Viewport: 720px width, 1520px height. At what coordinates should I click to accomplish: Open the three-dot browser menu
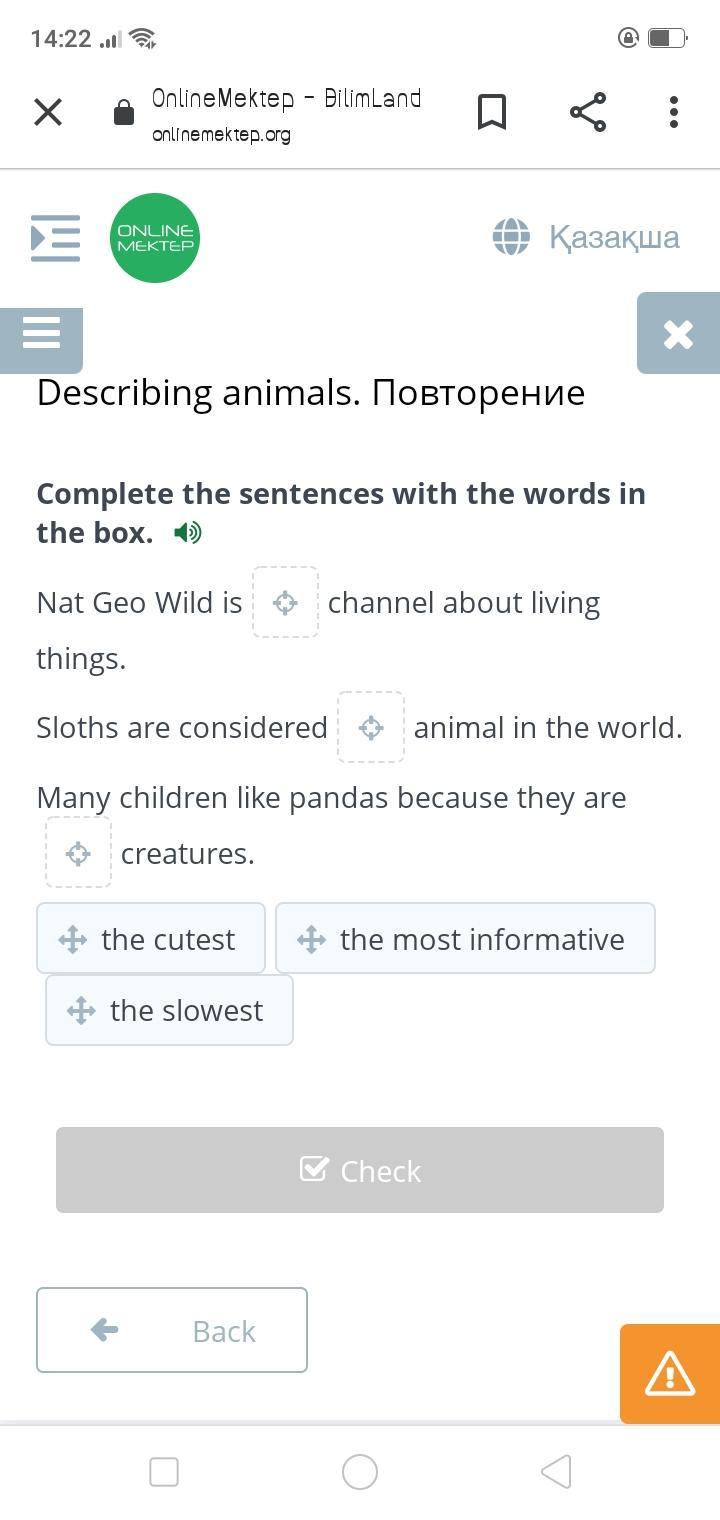[674, 112]
